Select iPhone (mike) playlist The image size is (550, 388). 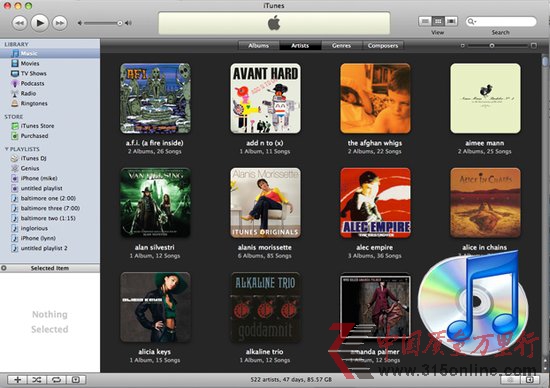point(50,178)
